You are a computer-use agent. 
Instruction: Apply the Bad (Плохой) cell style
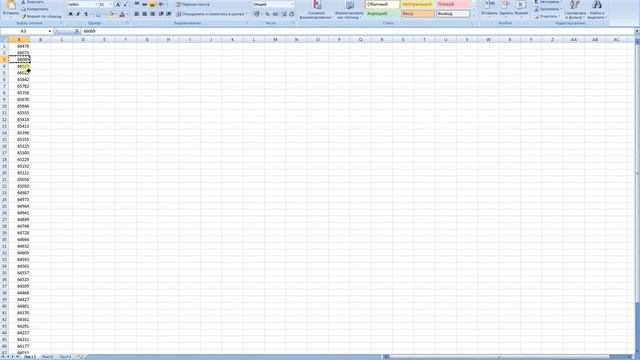point(453,4)
